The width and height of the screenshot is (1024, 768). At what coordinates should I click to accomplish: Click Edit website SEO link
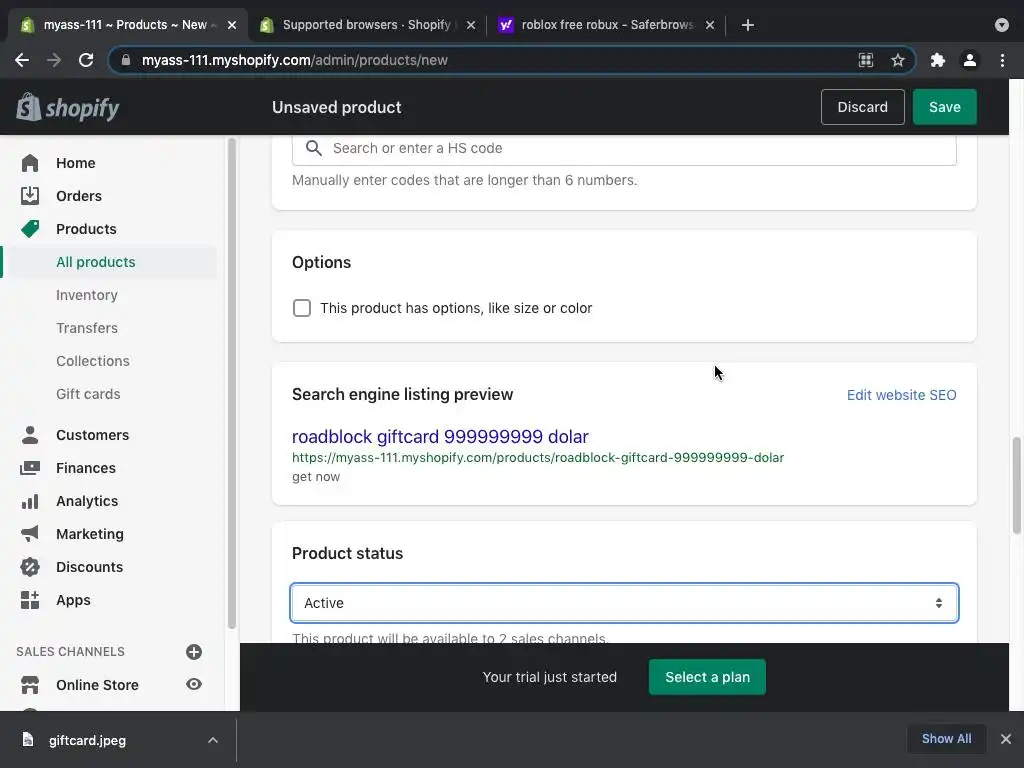[901, 395]
